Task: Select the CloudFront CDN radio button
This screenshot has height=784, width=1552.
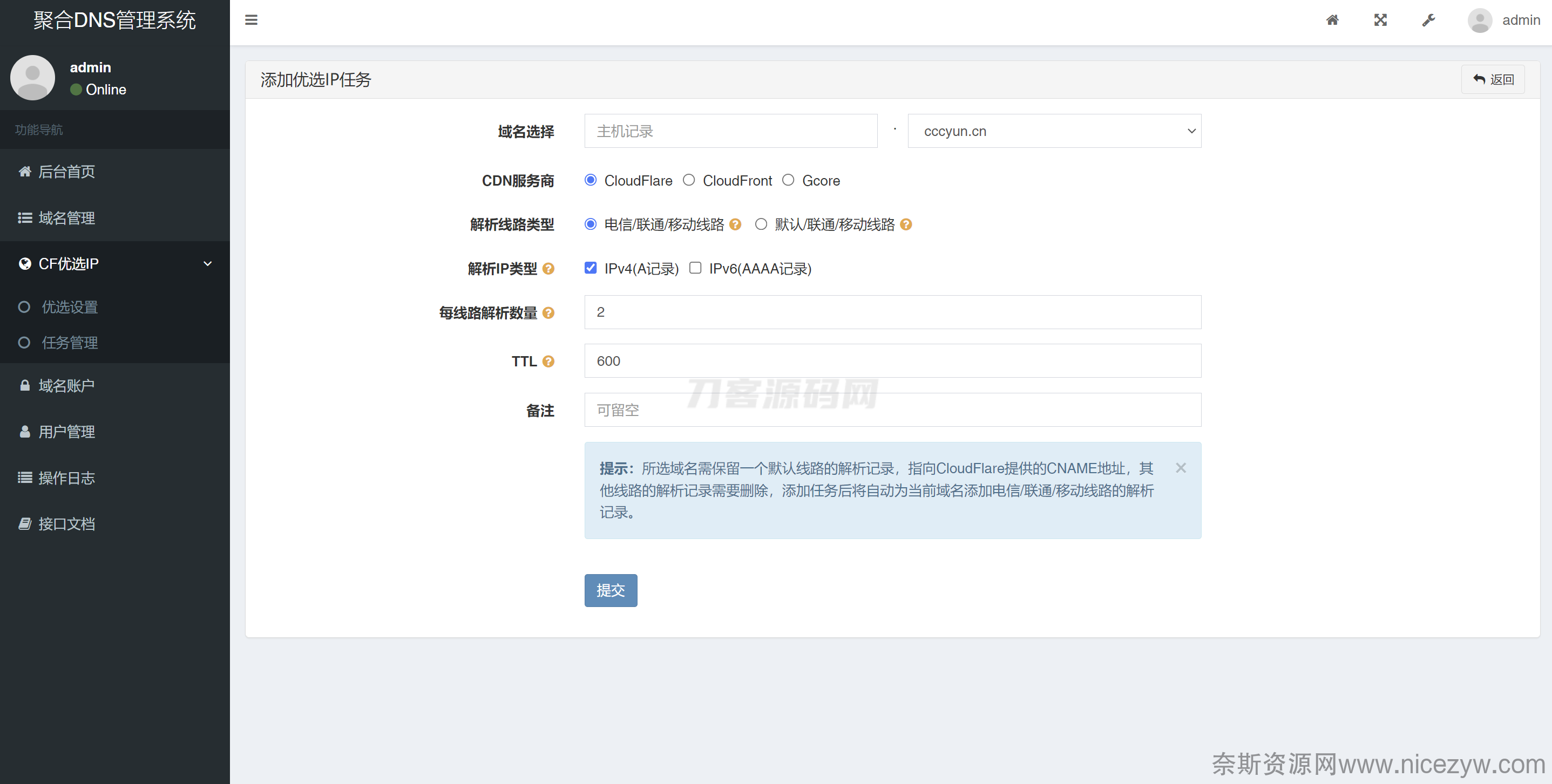Action: coord(689,180)
